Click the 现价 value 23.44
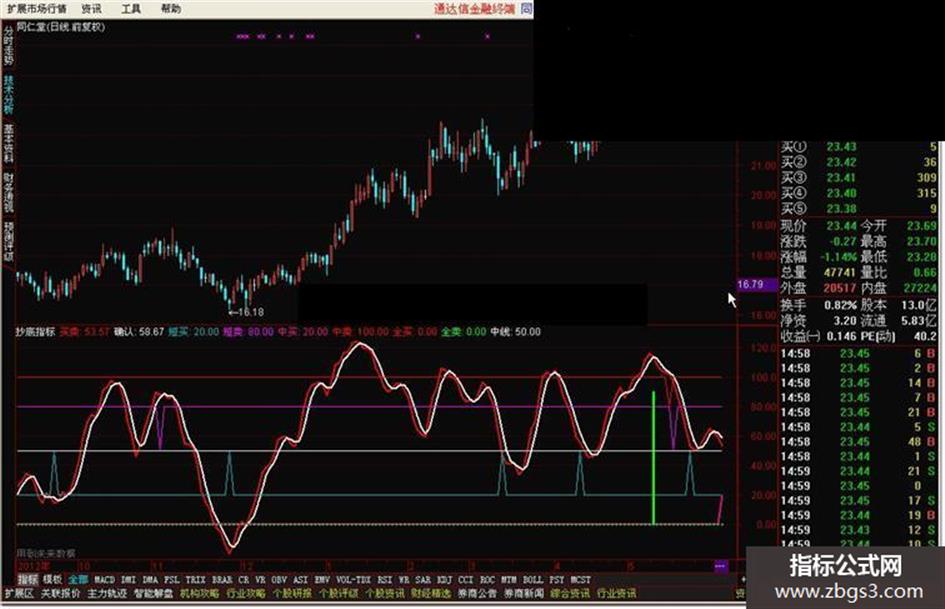The height and width of the screenshot is (609, 945). click(x=841, y=226)
